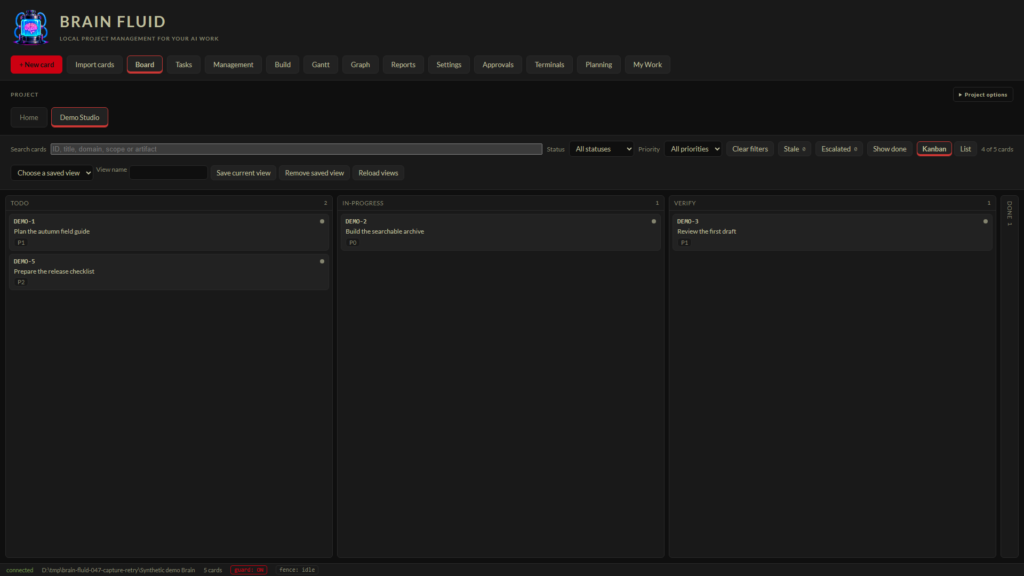Click the P1 badge on DEMO-3
Viewport: 1024px width, 576px height.
click(684, 243)
